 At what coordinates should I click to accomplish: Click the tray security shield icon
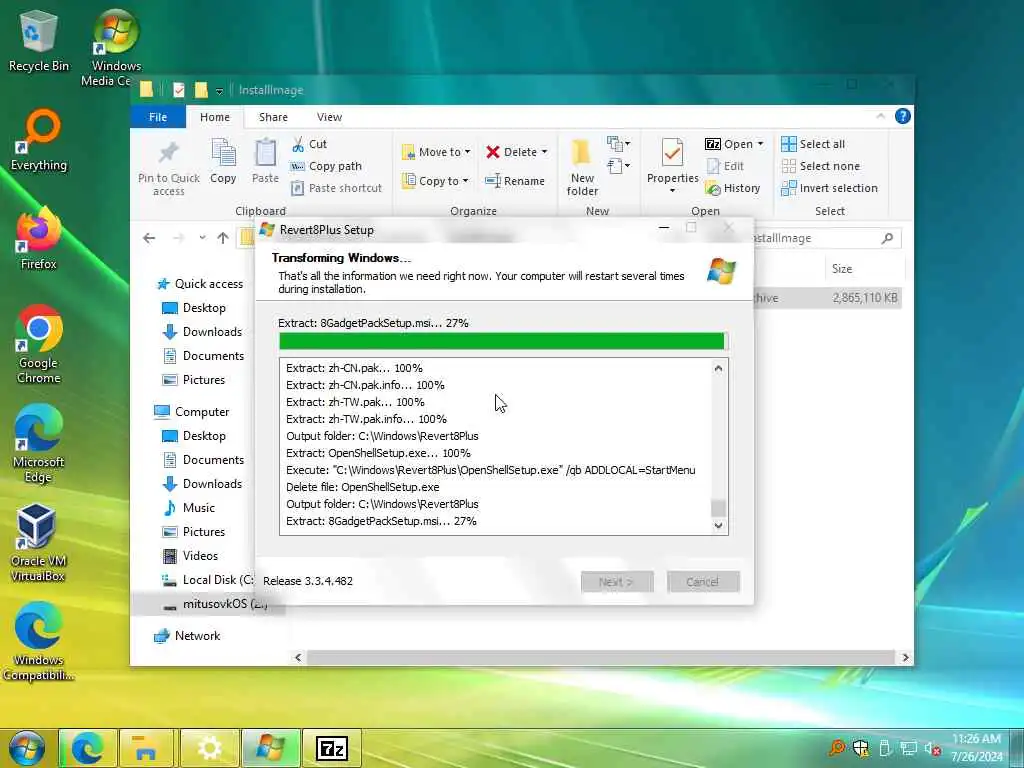pyautogui.click(x=861, y=748)
